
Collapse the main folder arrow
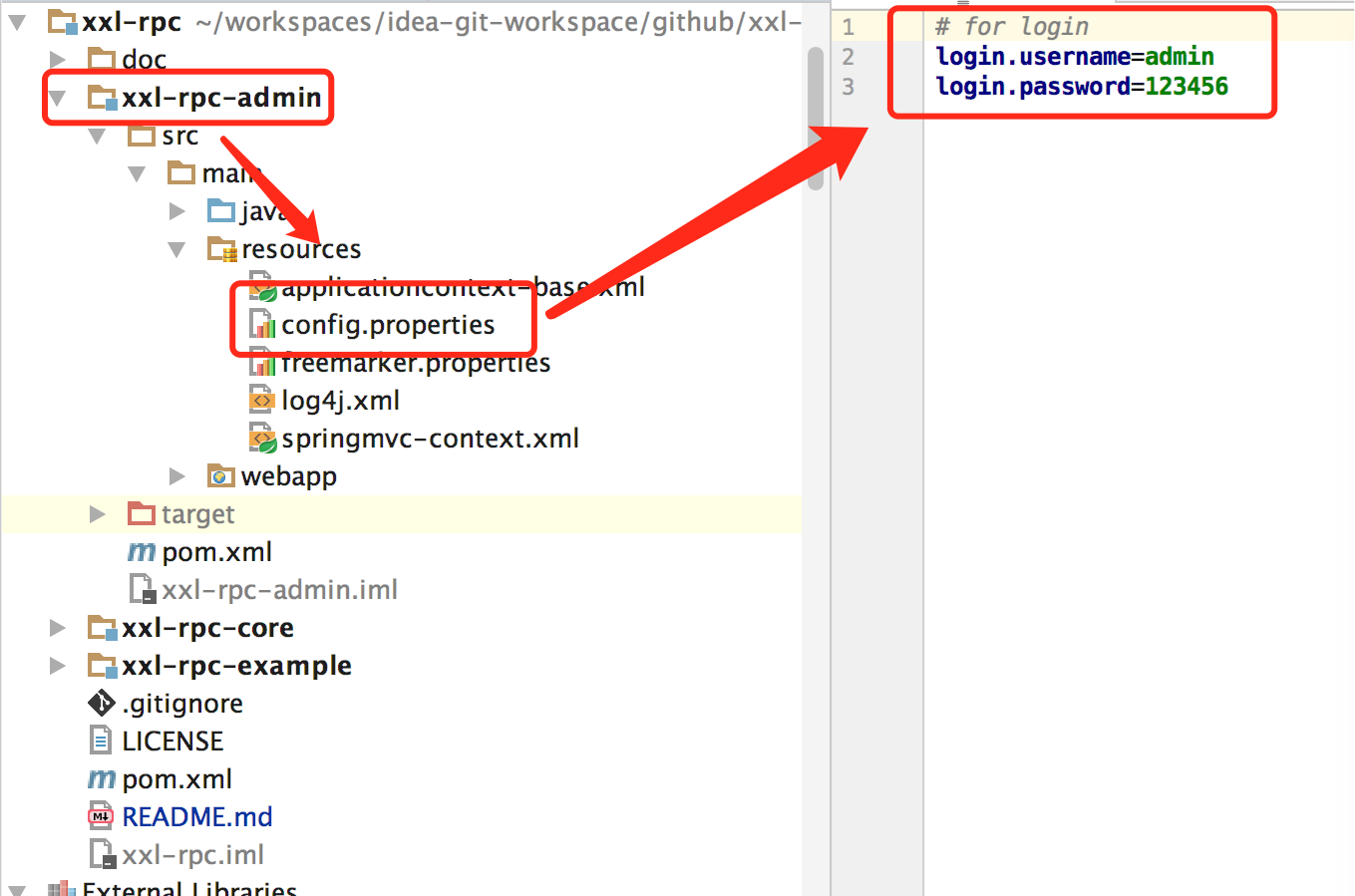(138, 173)
